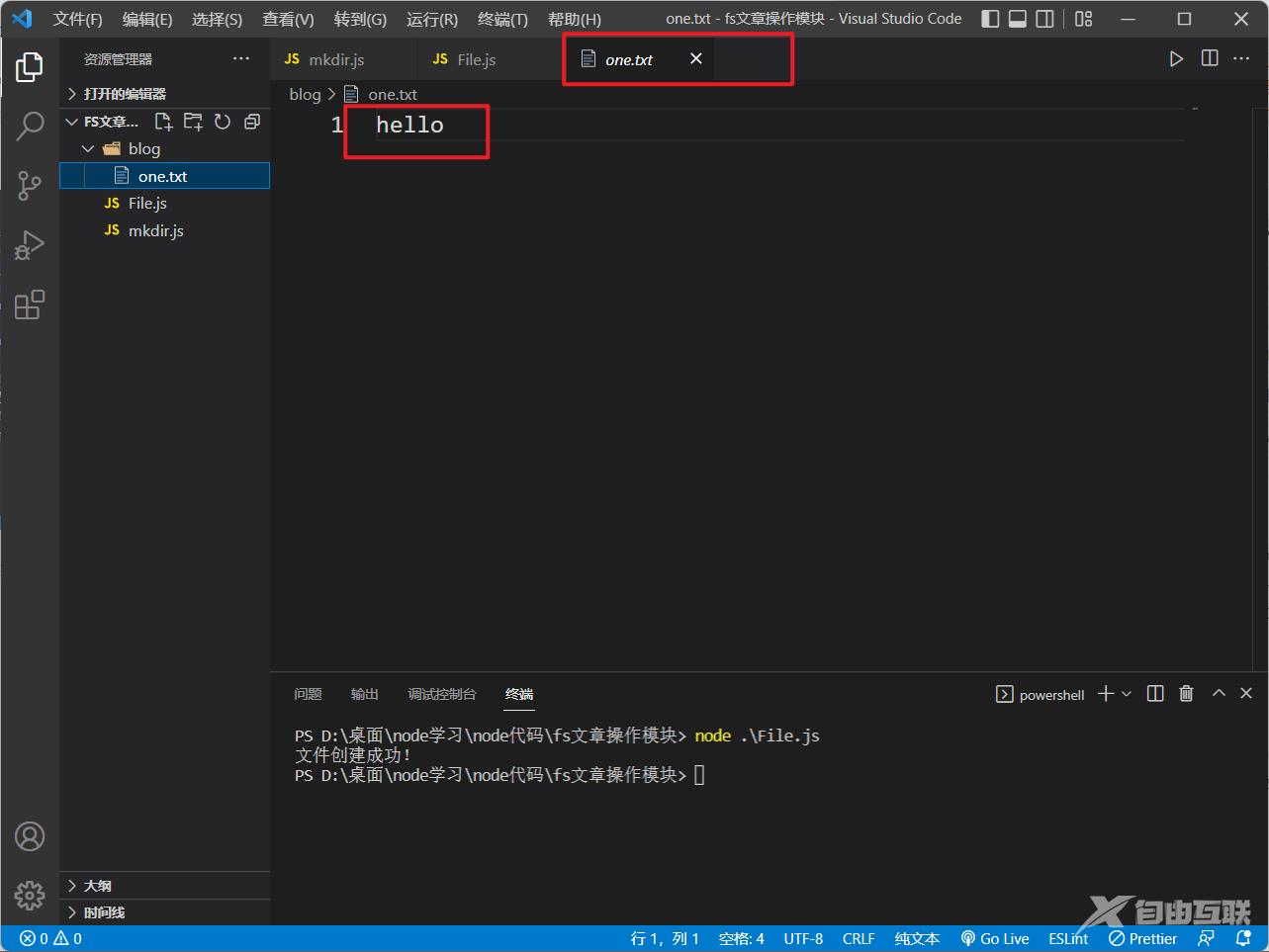The height and width of the screenshot is (952, 1269).
Task: Close the terminal panel
Action: (x=1246, y=694)
